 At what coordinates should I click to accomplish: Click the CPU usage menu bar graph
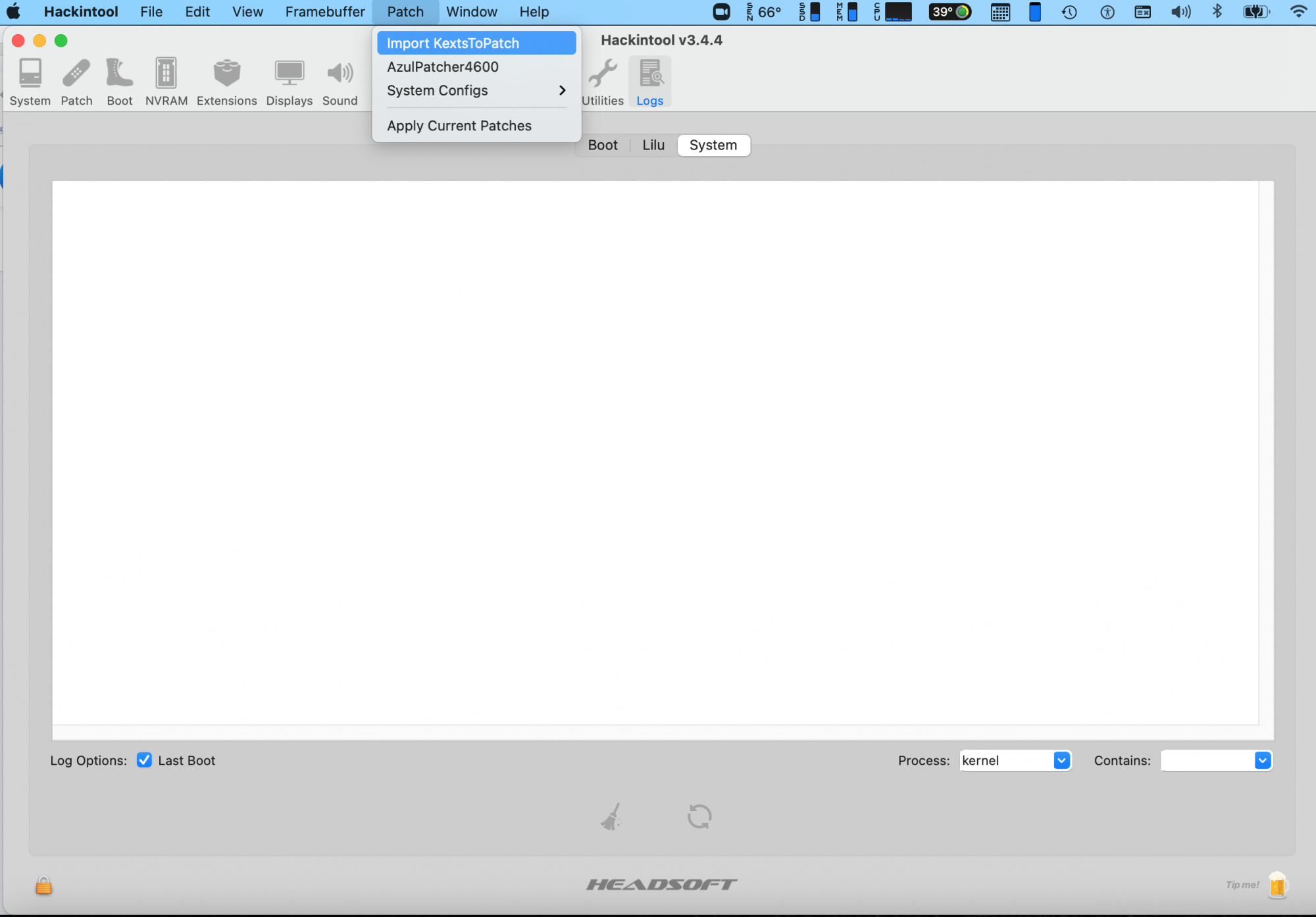coord(893,12)
